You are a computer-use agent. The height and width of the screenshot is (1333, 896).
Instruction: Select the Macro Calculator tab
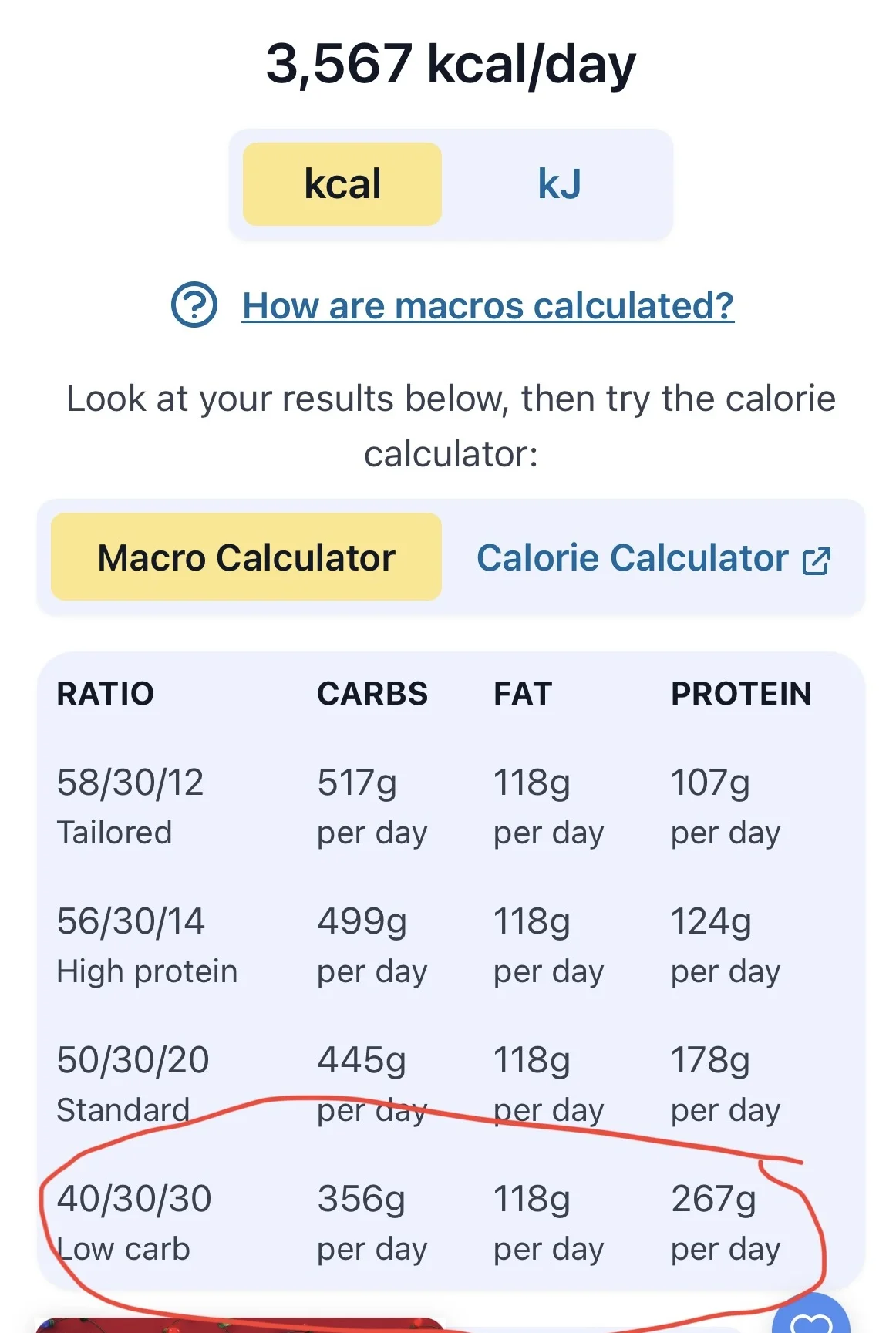(x=246, y=557)
